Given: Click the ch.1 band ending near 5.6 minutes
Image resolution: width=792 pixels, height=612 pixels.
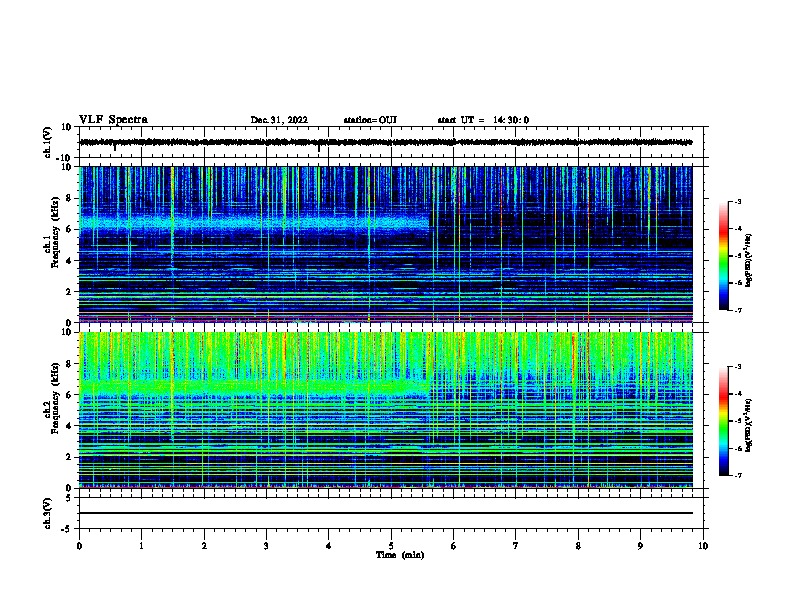Looking at the screenshot, I should 254,223.
